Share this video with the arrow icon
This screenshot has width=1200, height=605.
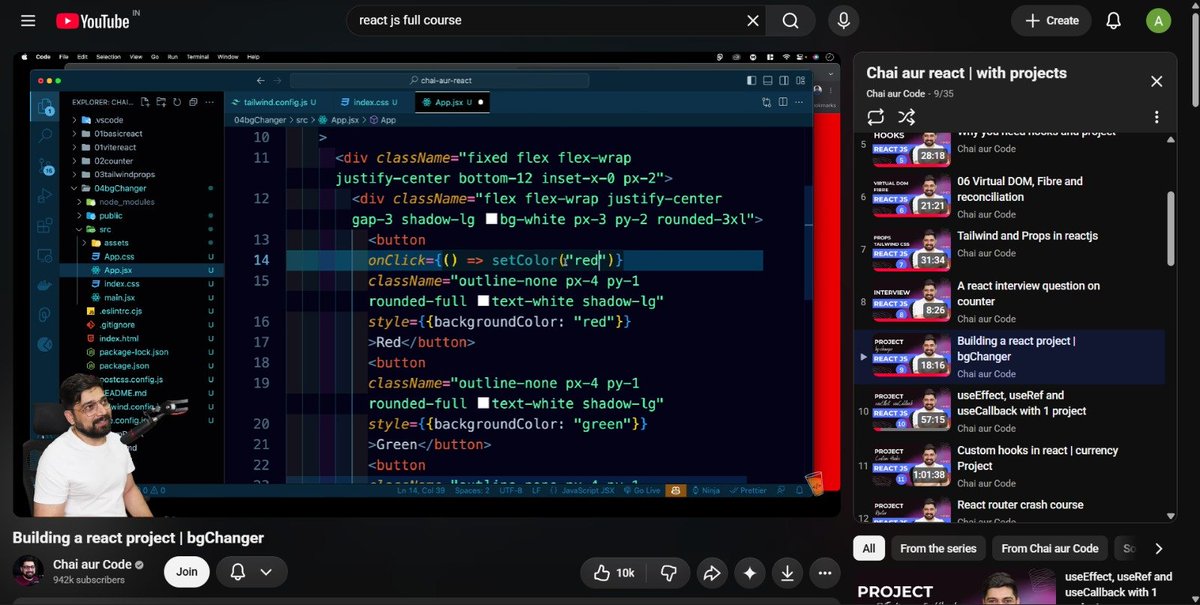(712, 573)
